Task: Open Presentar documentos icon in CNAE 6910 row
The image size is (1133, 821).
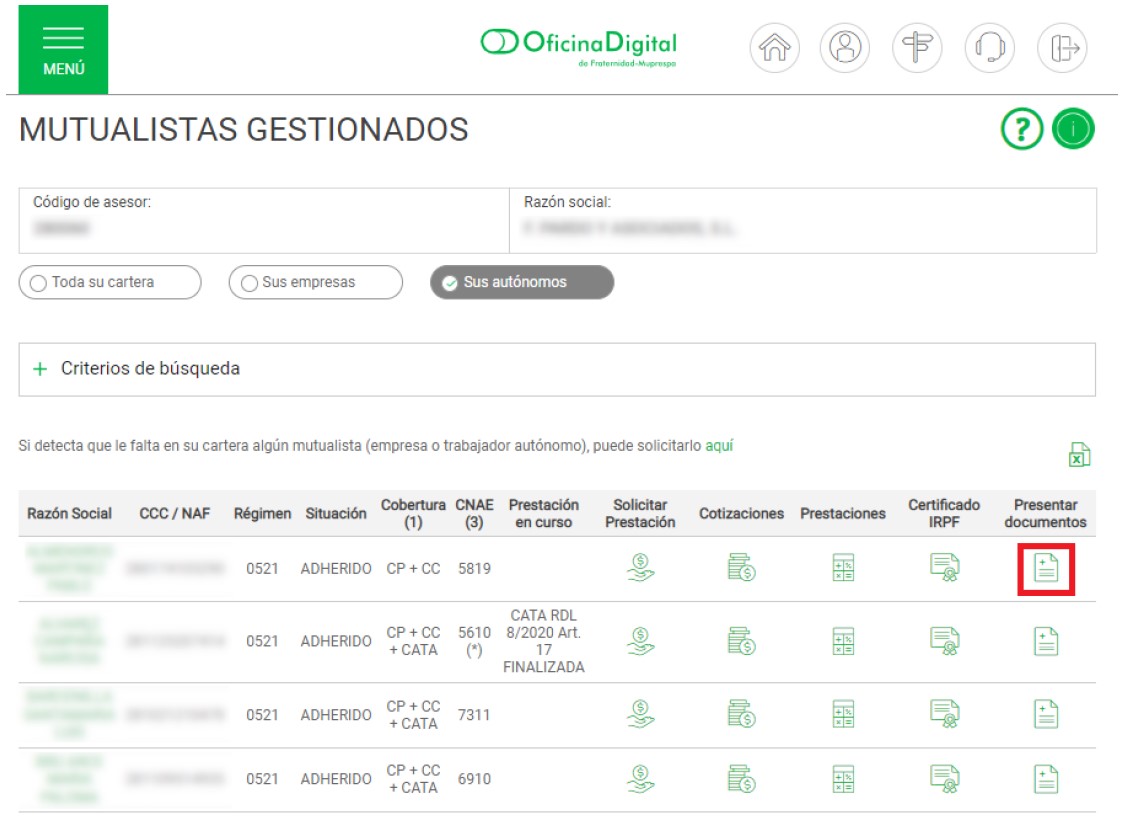Action: 1046,780
